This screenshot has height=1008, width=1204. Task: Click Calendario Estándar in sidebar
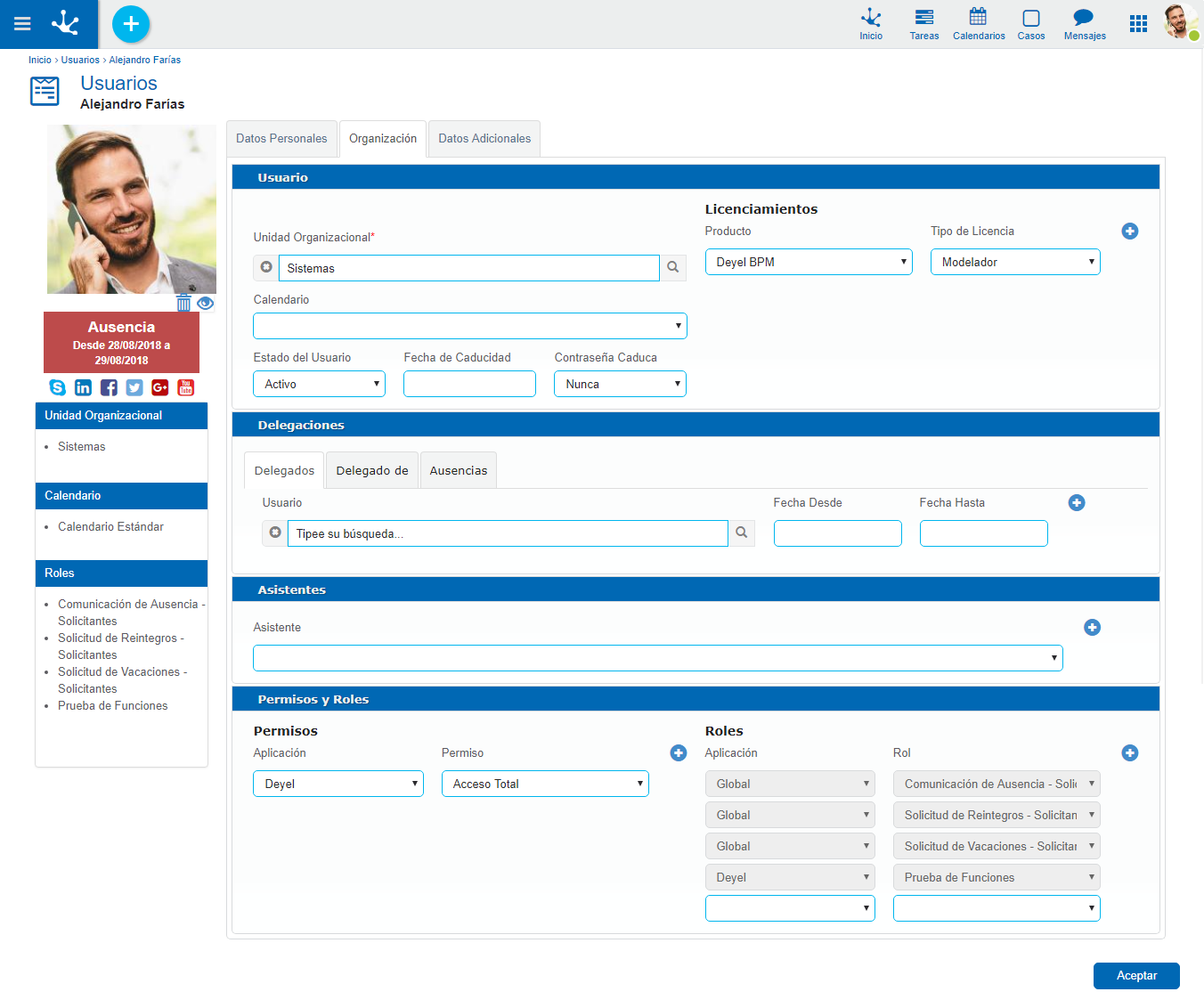111,527
